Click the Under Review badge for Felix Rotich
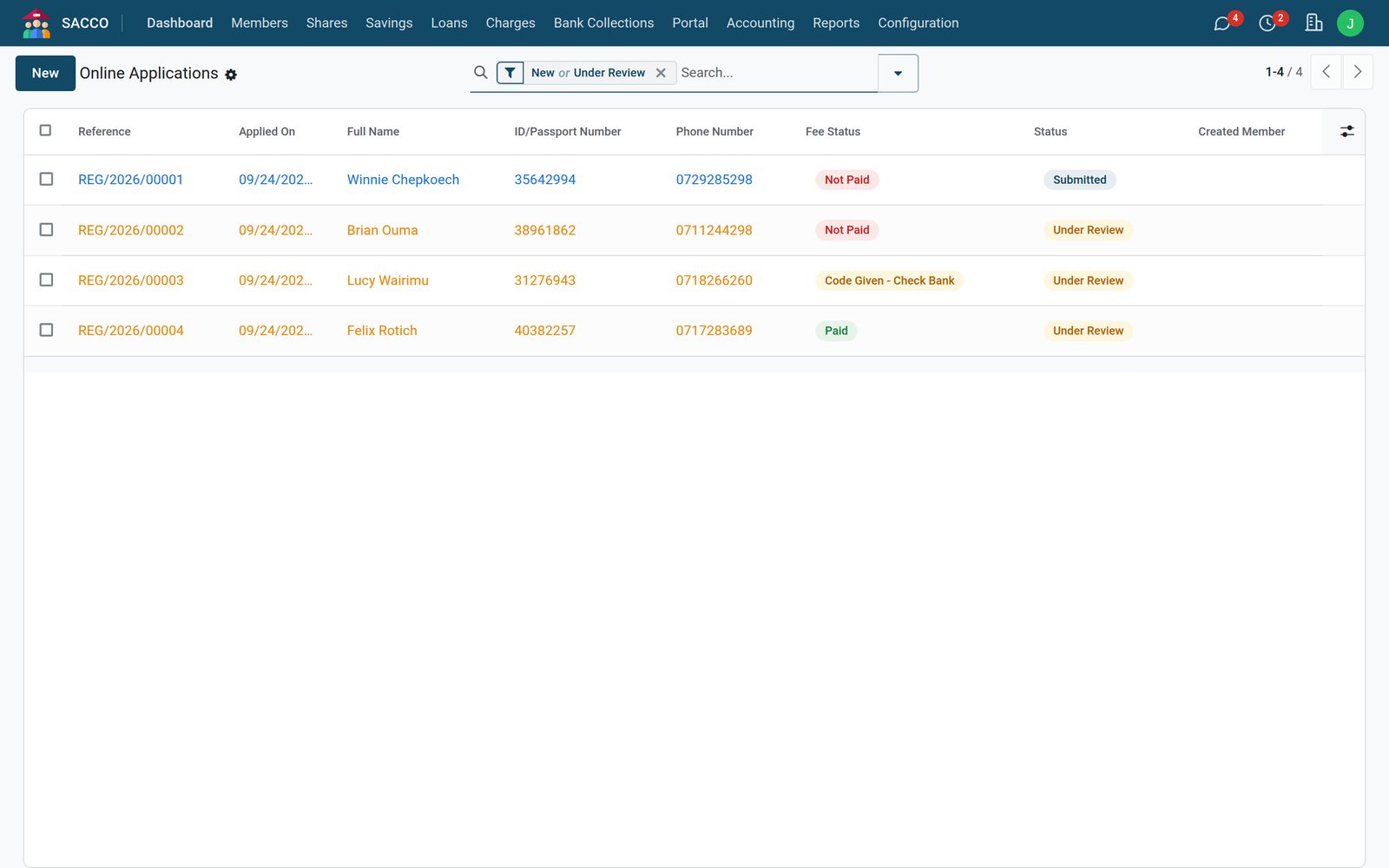The image size is (1389, 868). 1088,331
